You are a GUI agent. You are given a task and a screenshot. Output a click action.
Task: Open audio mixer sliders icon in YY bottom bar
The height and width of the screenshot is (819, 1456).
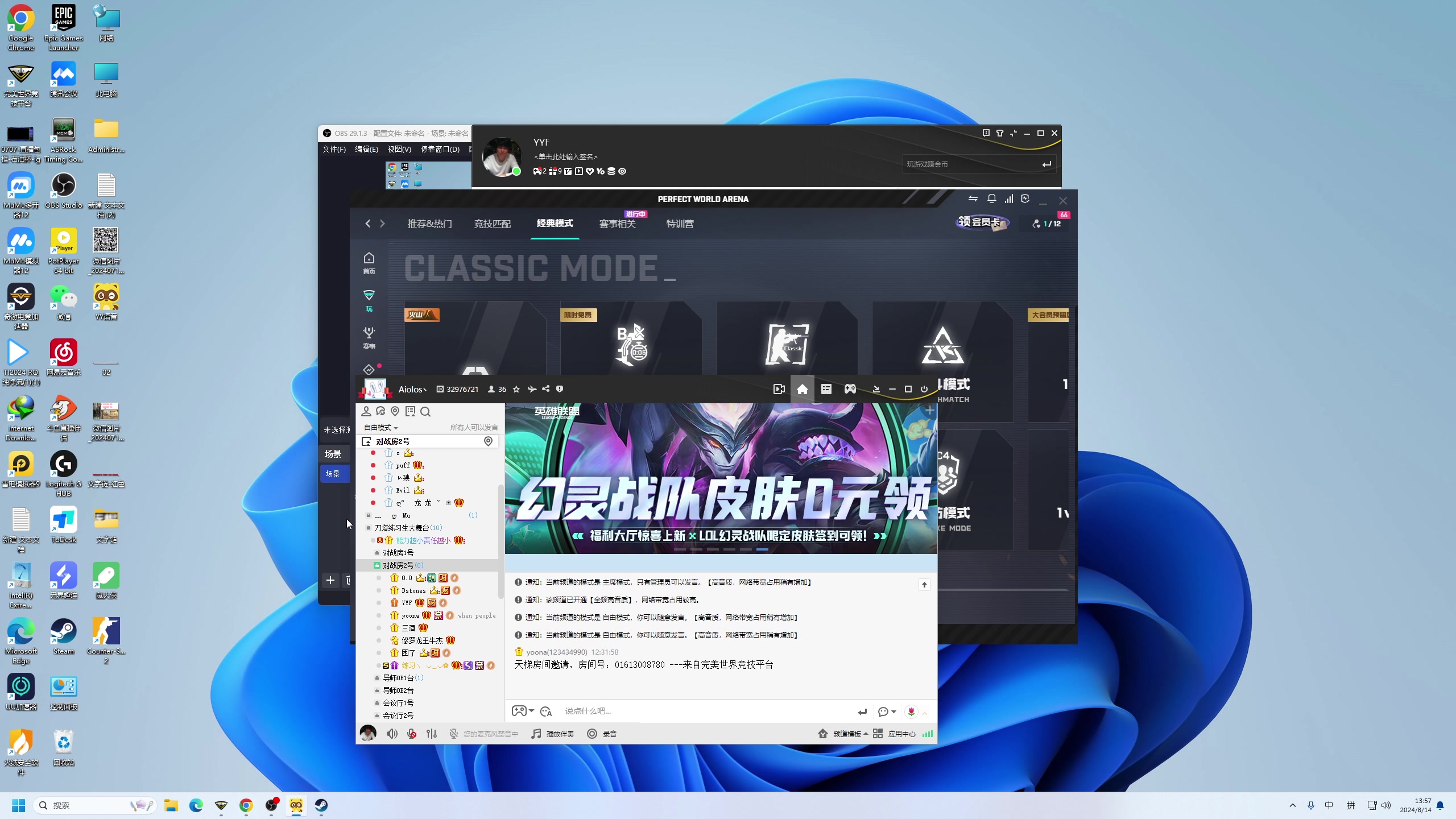[x=432, y=734]
